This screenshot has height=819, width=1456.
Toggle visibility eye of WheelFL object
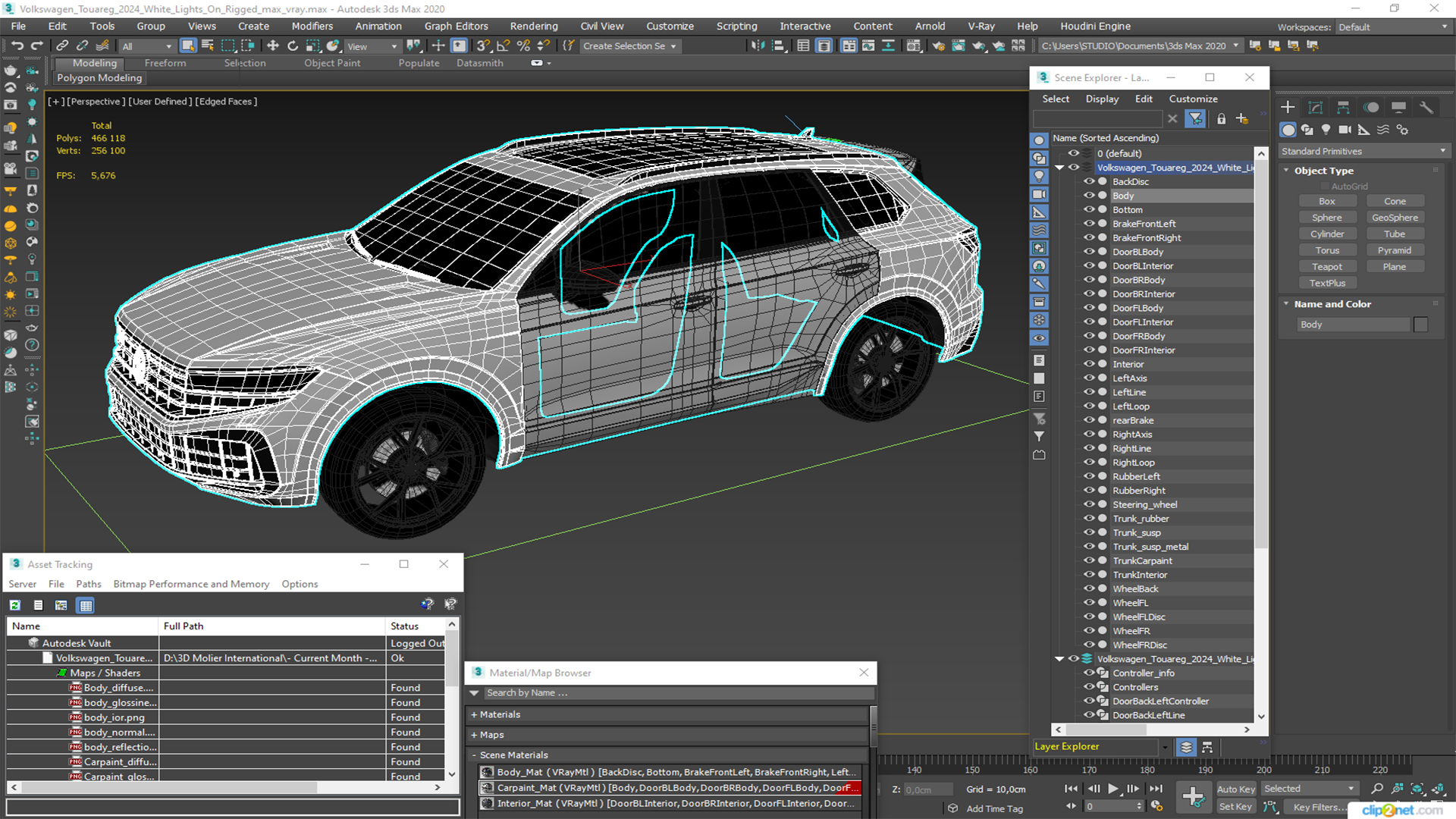pyautogui.click(x=1089, y=603)
